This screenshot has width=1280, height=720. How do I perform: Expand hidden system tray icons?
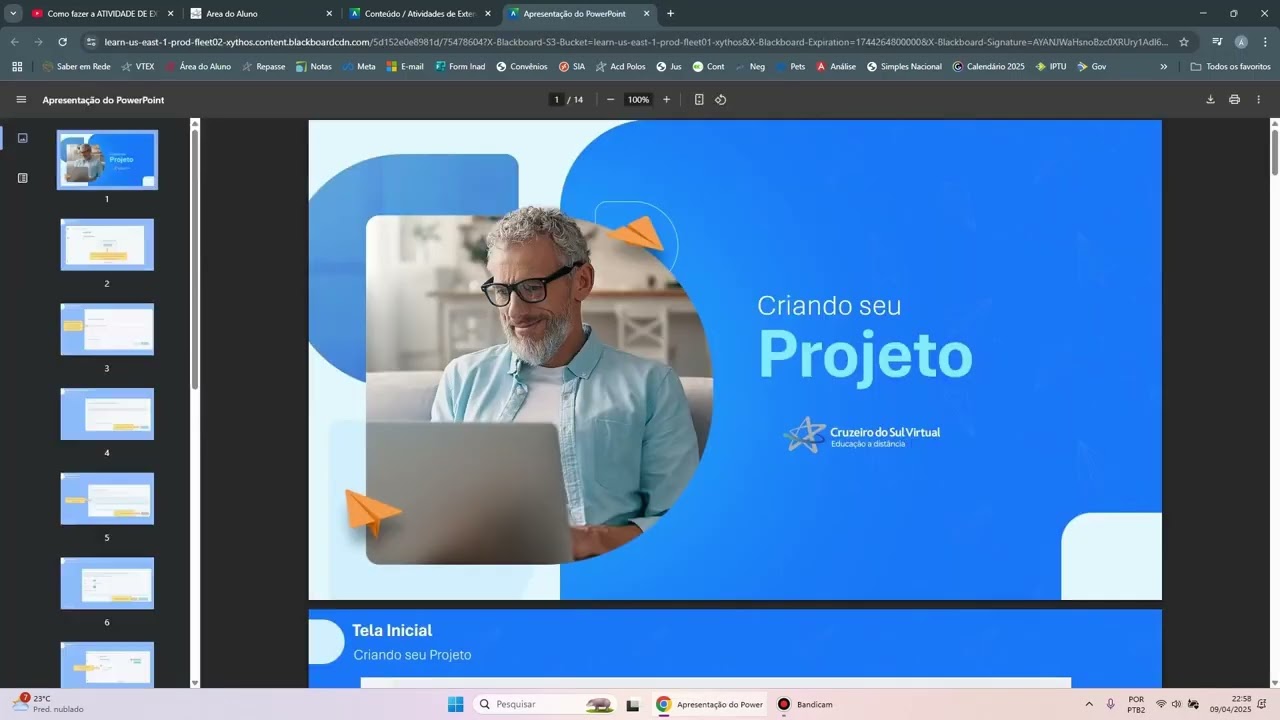[x=1089, y=704]
